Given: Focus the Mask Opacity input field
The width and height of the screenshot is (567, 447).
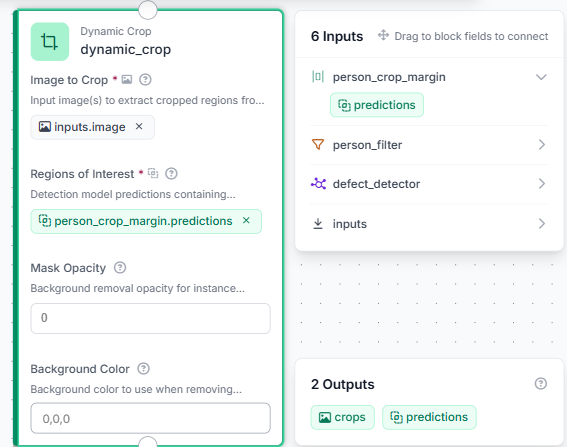Looking at the screenshot, I should pos(150,318).
